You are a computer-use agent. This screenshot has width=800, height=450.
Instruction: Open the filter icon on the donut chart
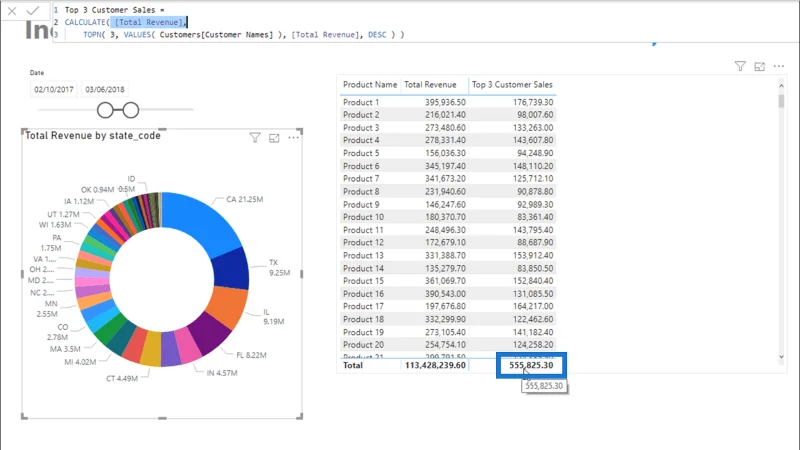click(255, 138)
